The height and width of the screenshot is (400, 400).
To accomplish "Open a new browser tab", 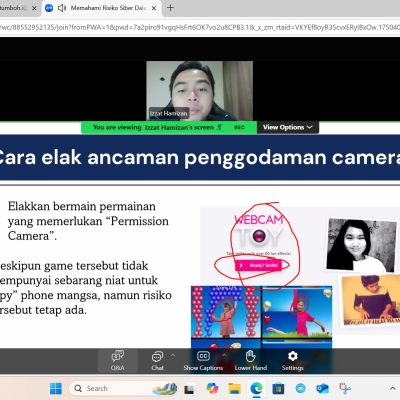I will pos(170,8).
